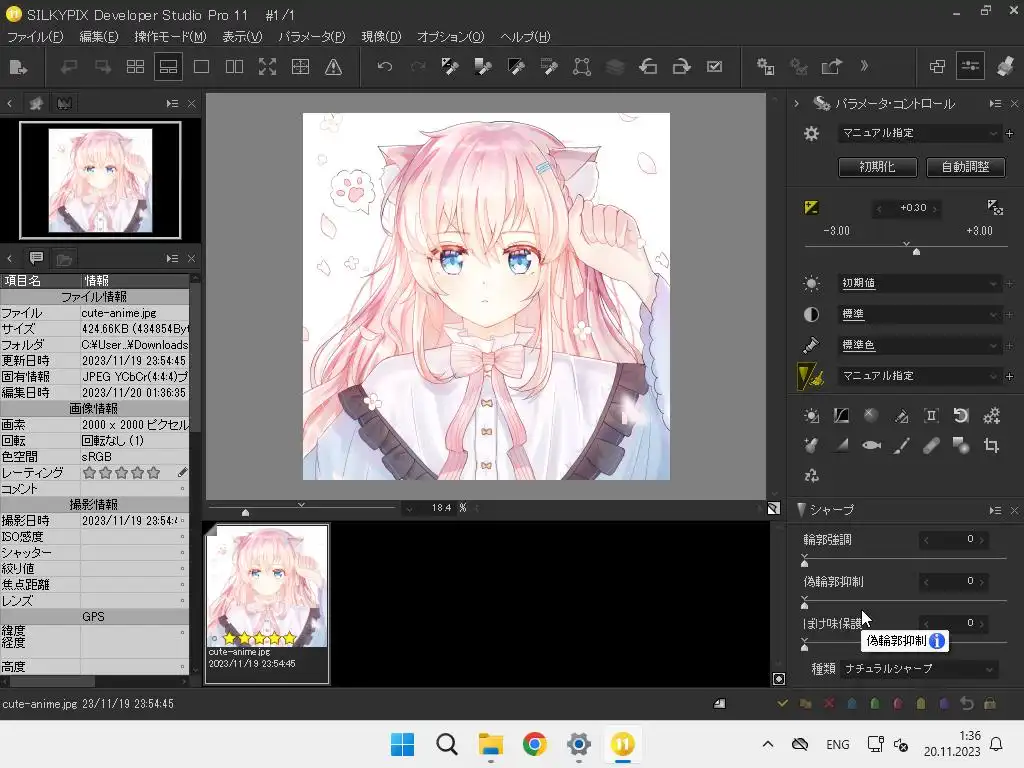Open the sharpness dropdown マニュアル指定
Image resolution: width=1024 pixels, height=768 pixels.
pos(919,376)
